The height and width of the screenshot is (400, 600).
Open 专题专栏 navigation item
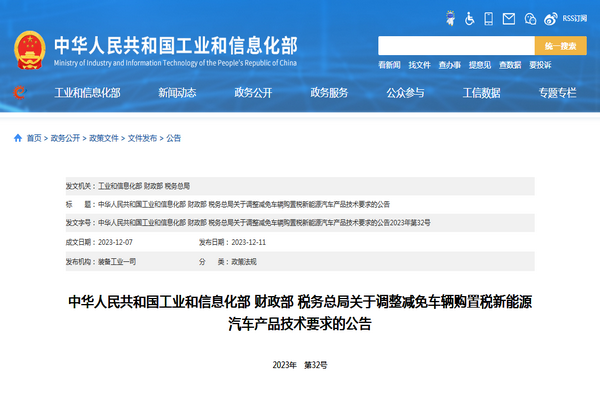(x=557, y=93)
